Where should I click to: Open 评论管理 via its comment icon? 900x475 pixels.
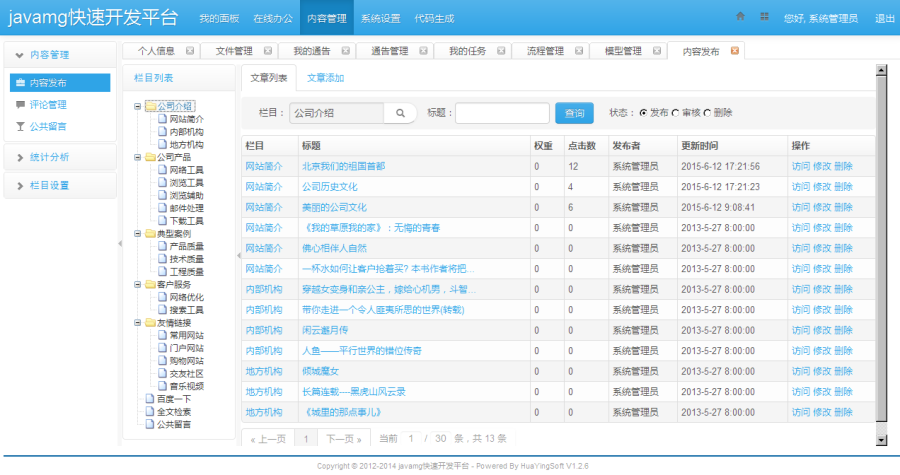[x=21, y=104]
